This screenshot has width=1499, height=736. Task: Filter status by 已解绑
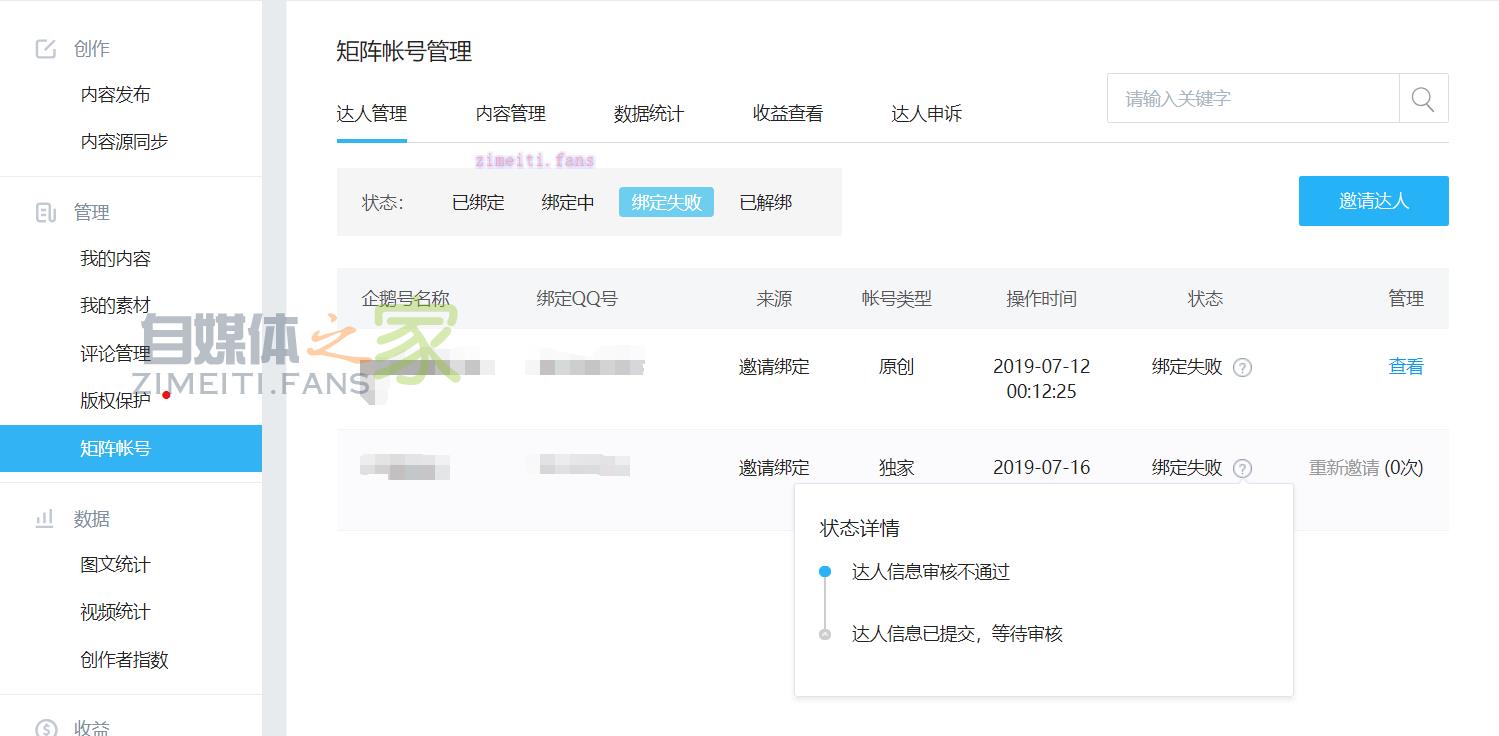pos(766,203)
